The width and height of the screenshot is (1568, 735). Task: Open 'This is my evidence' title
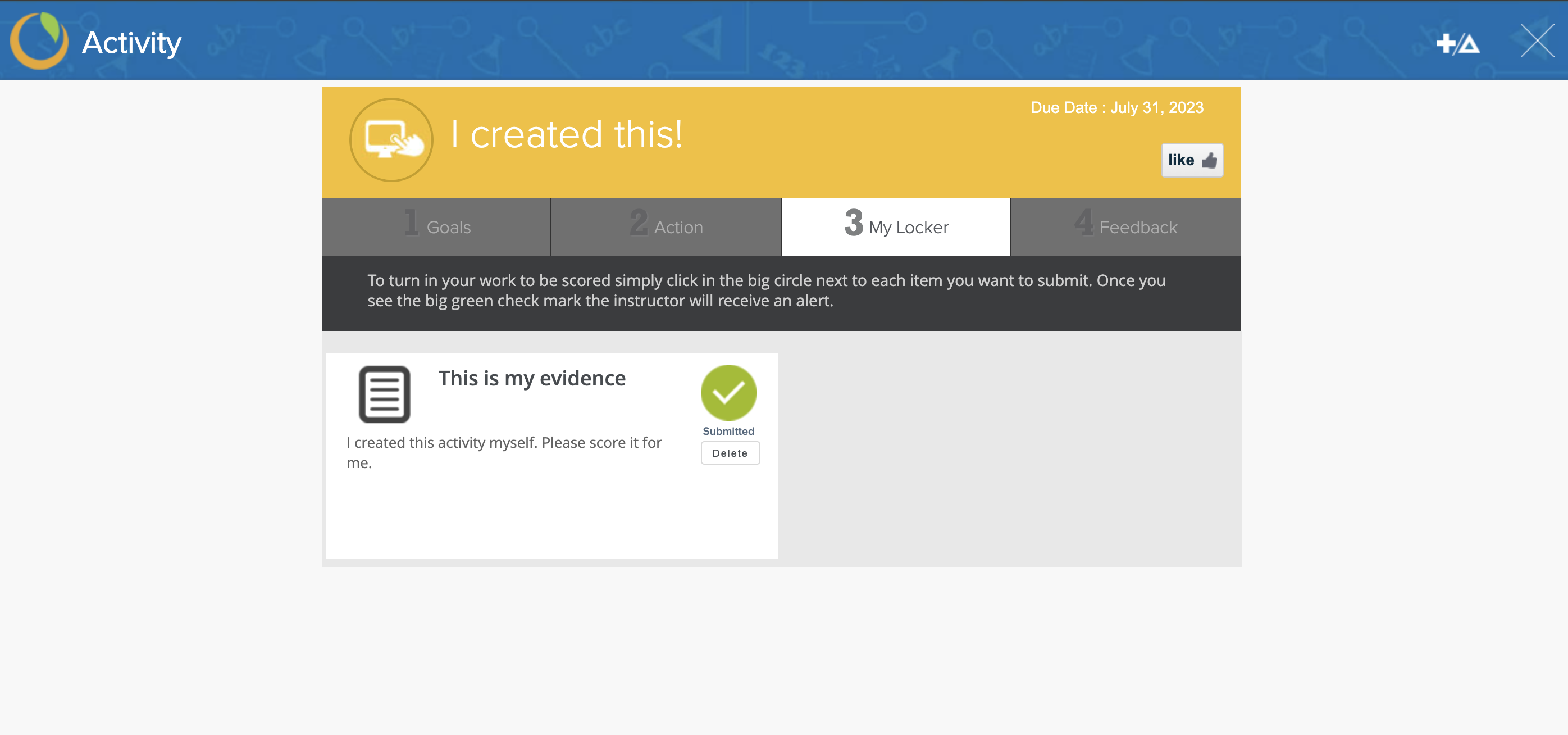531,378
